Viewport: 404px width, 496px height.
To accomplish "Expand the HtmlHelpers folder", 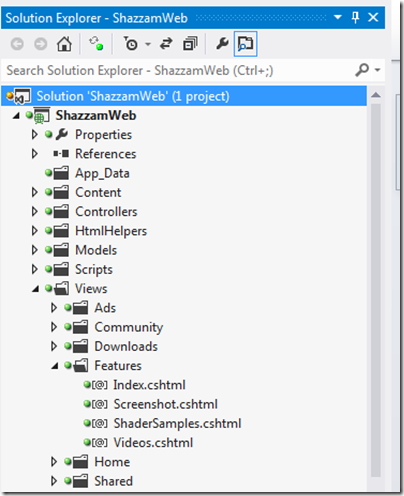I will pyautogui.click(x=35, y=231).
